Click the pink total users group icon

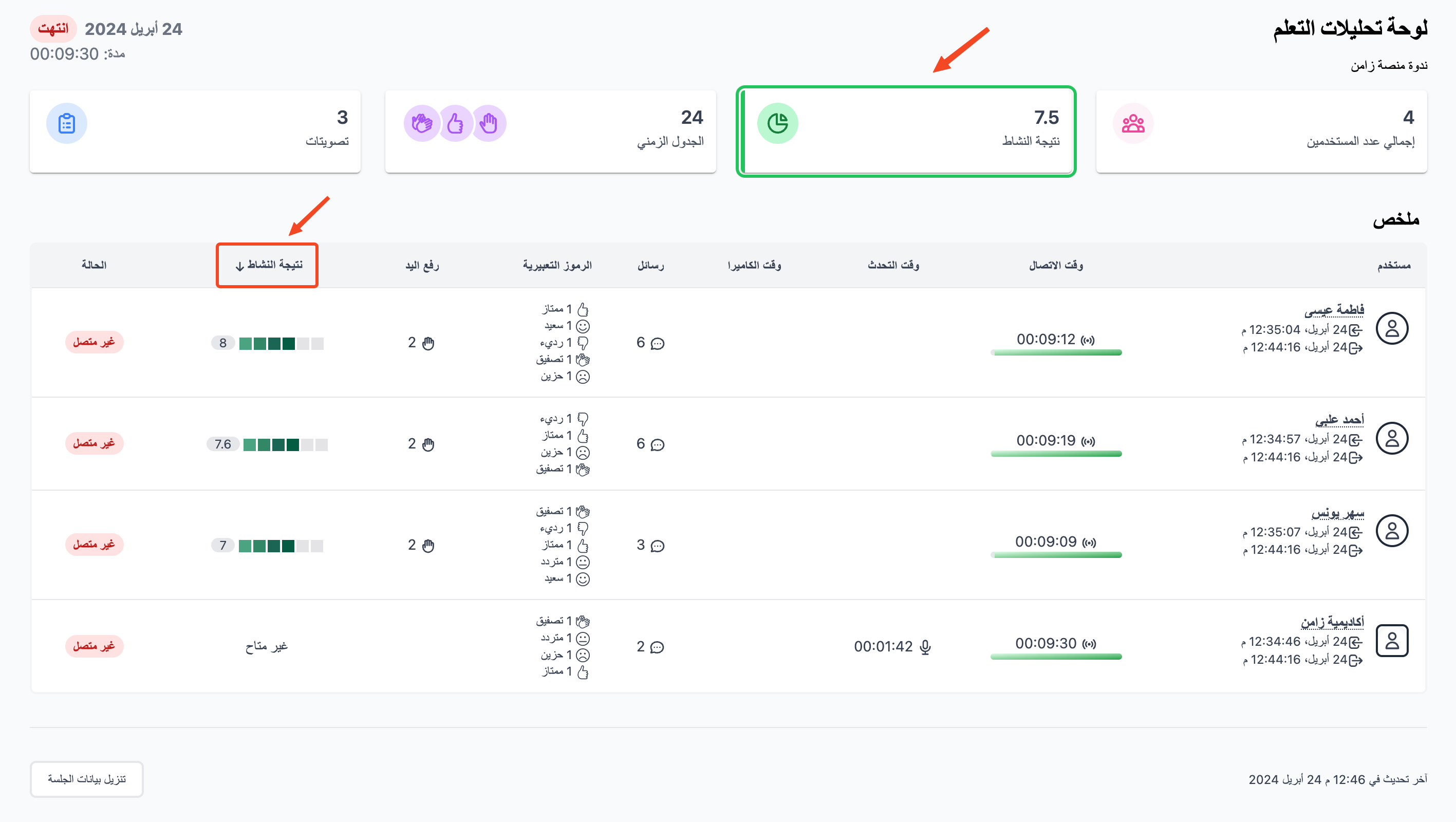(x=1133, y=123)
